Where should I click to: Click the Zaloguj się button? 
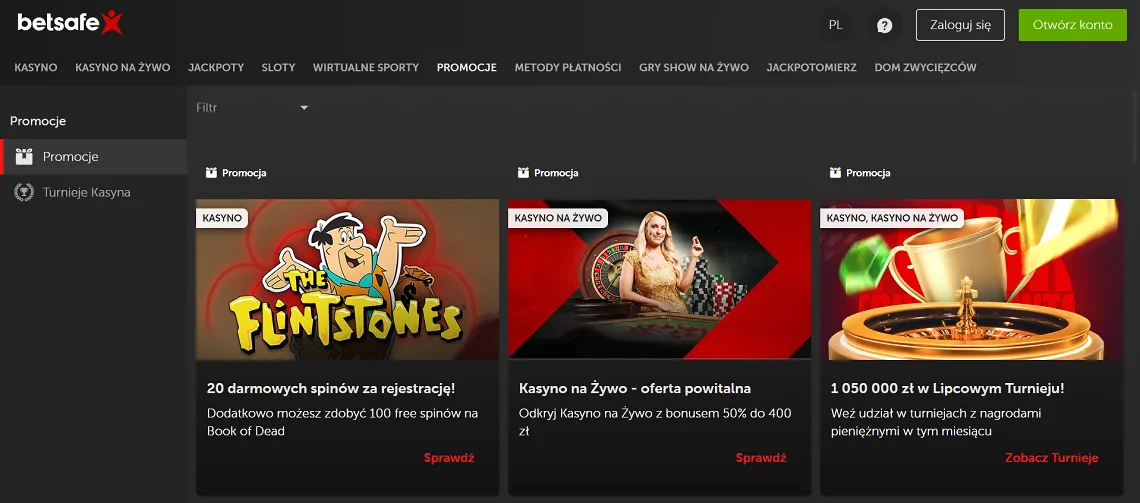[960, 25]
